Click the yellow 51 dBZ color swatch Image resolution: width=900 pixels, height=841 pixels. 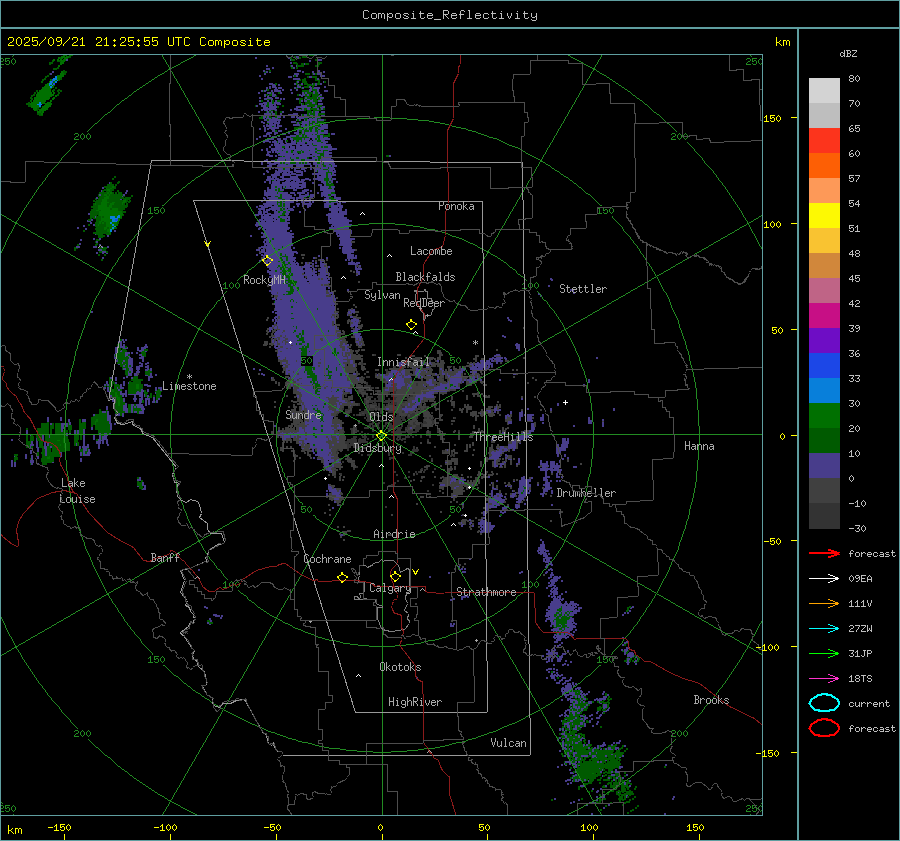pos(824,215)
